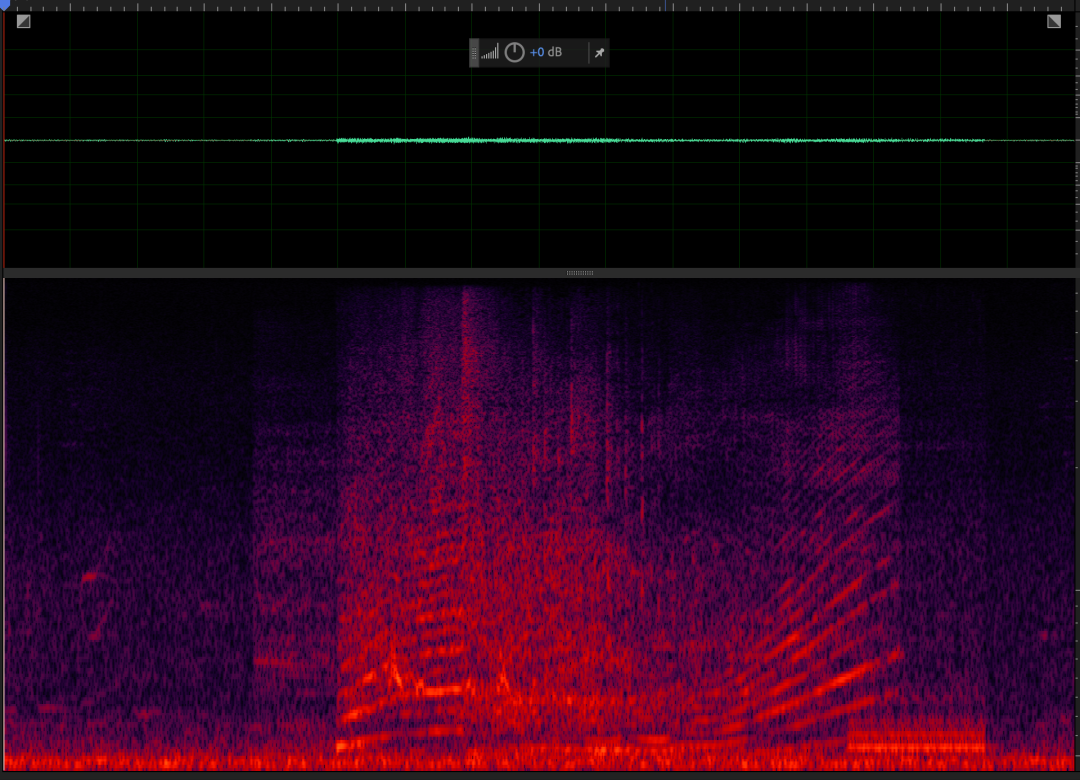Click the green waveform at its center line
Image resolution: width=1080 pixels, height=780 pixels.
pos(540,140)
